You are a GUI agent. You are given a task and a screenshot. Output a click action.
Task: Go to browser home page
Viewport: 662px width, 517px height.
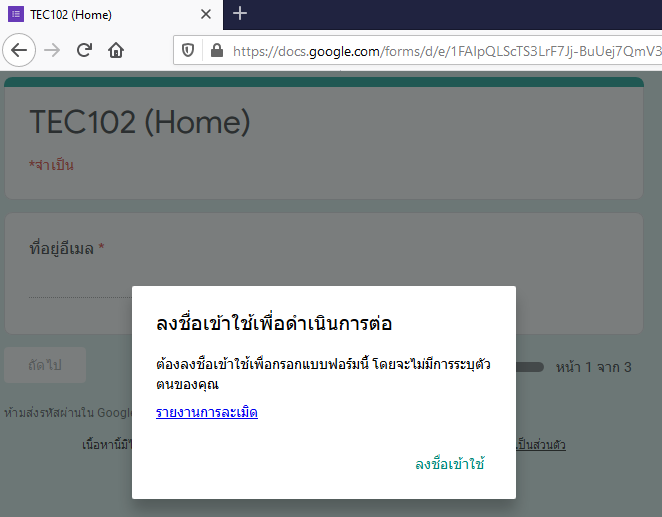click(x=116, y=50)
